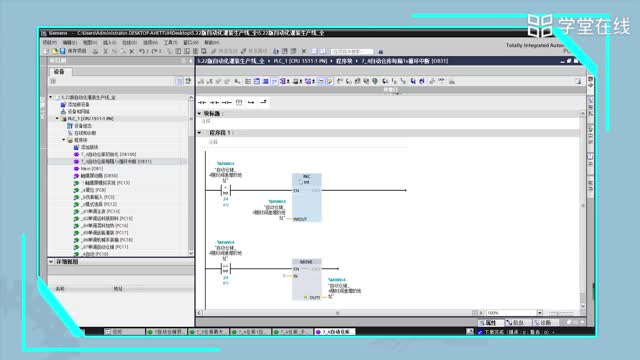Click first insert network icon in editor toolbar
This screenshot has height=360, width=640.
point(201,81)
